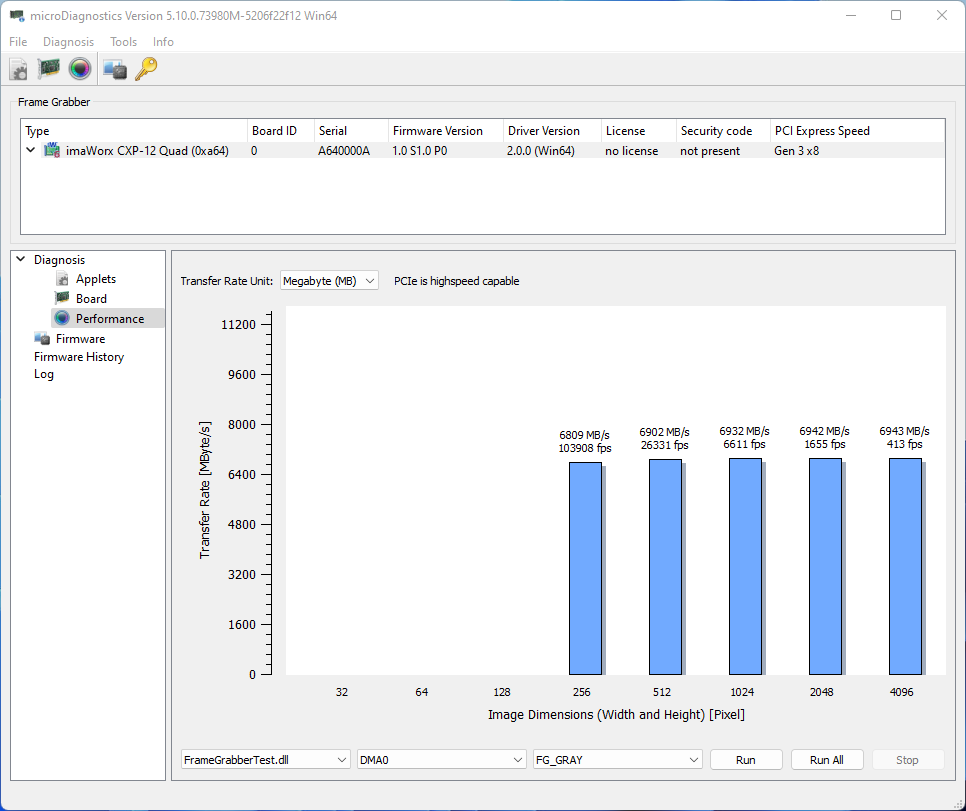Click the Performance color wheel toolbar icon
966x811 pixels.
point(80,69)
